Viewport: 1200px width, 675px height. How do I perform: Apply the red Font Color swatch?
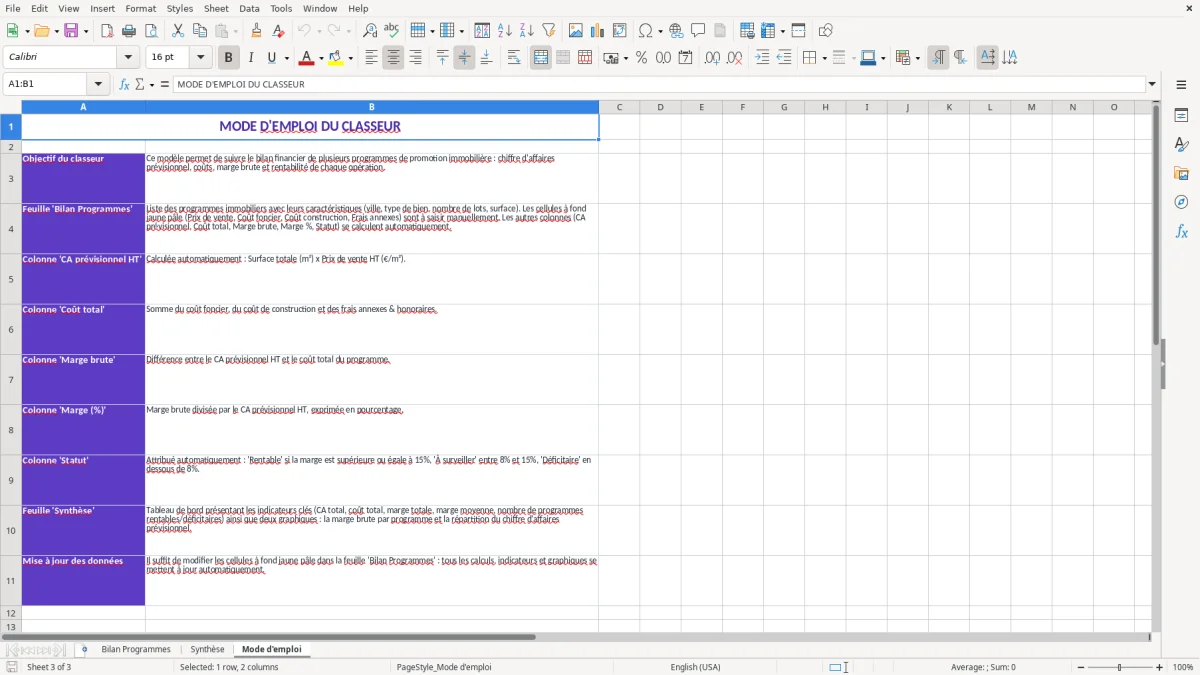click(x=307, y=58)
